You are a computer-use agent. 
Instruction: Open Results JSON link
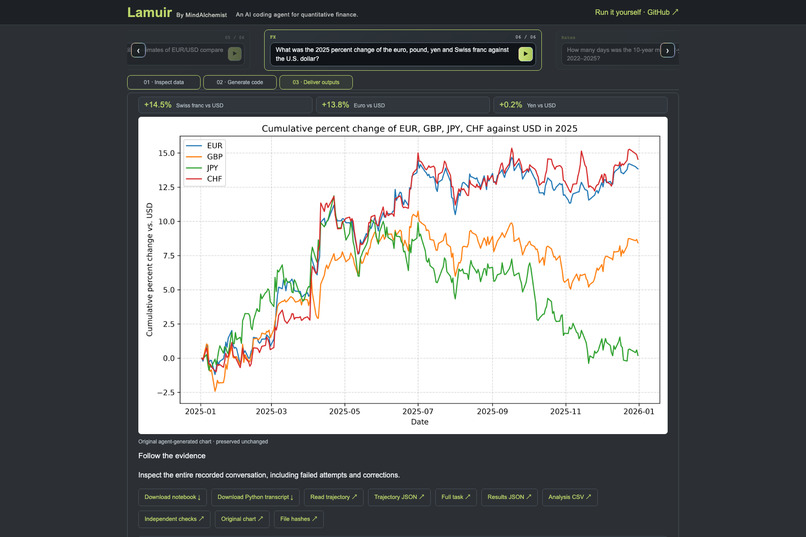pyautogui.click(x=509, y=497)
